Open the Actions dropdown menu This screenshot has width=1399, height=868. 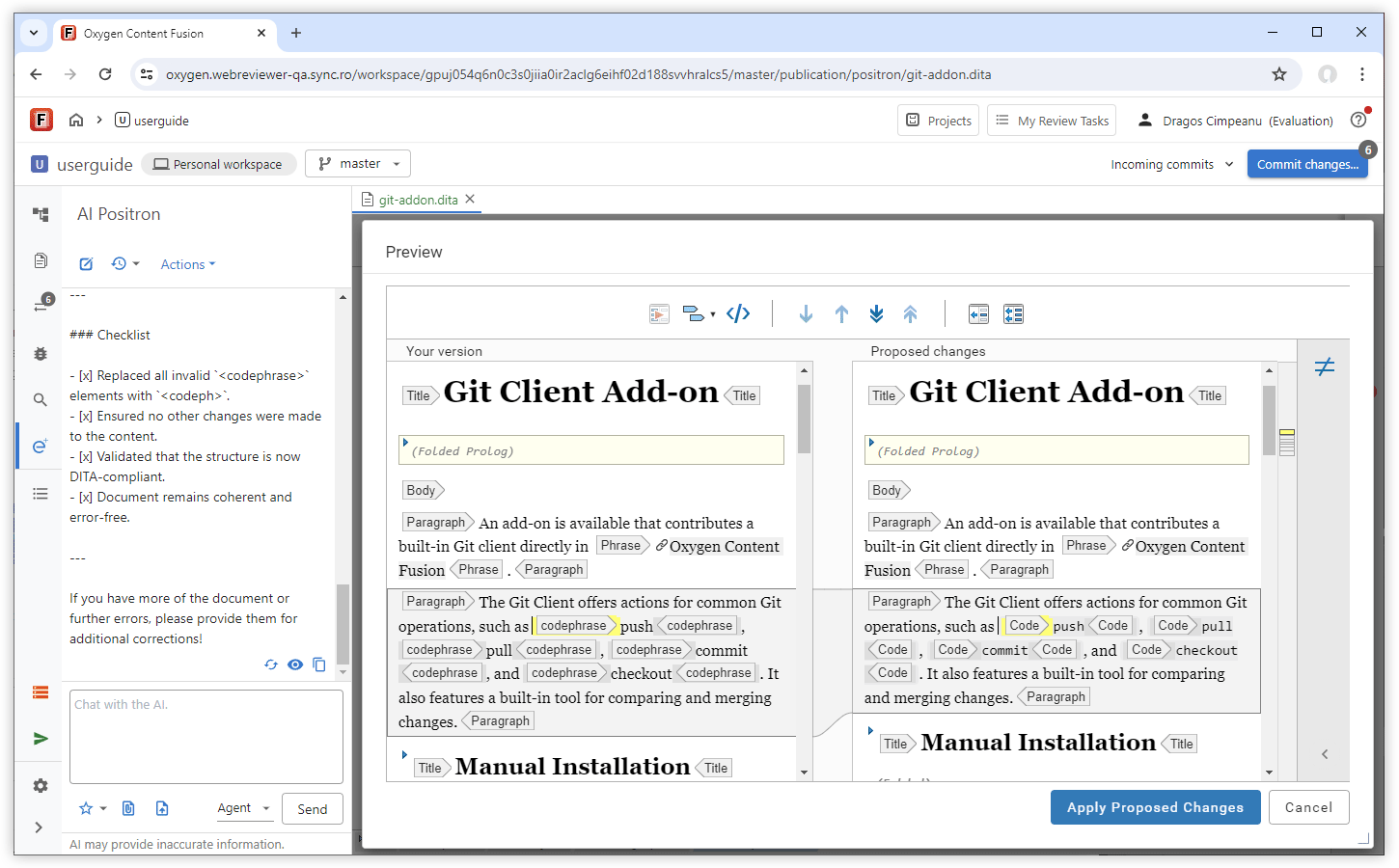pyautogui.click(x=188, y=264)
